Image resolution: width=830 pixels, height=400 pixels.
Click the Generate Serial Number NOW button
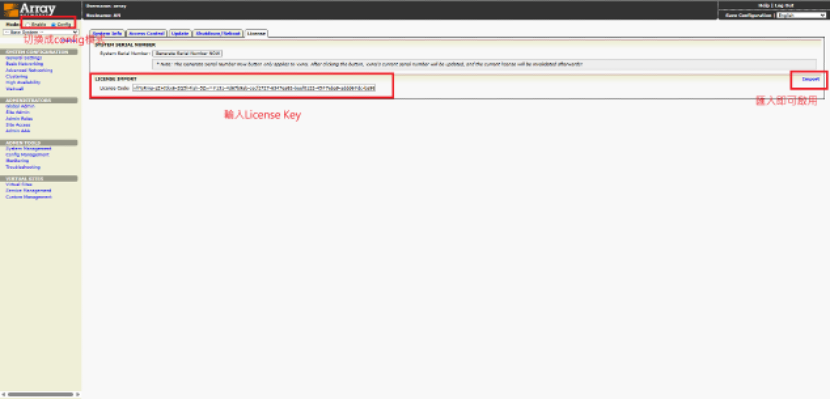[x=187, y=53]
